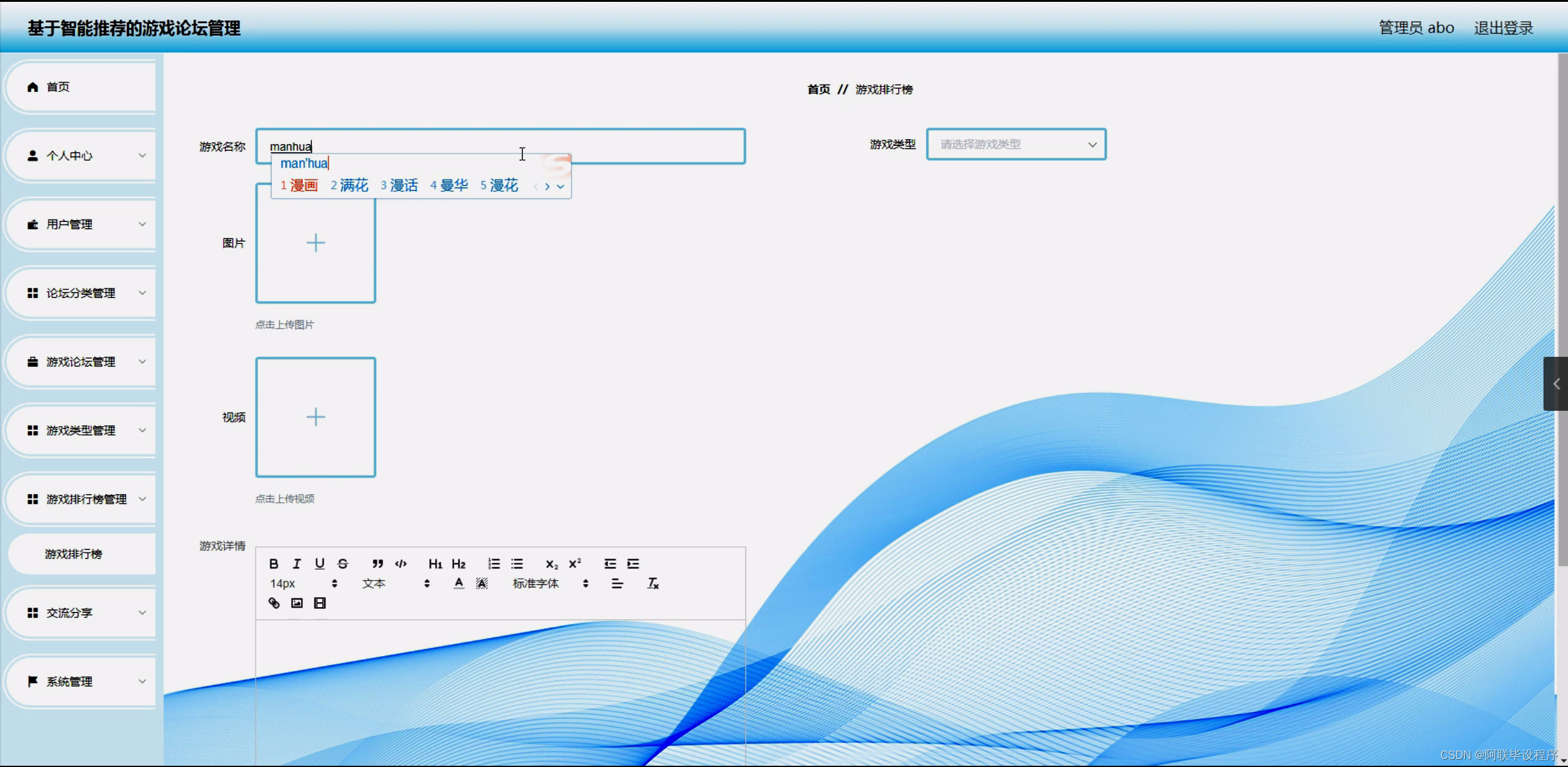Click the 图片 upload plus box
1568x767 pixels.
pos(316,243)
